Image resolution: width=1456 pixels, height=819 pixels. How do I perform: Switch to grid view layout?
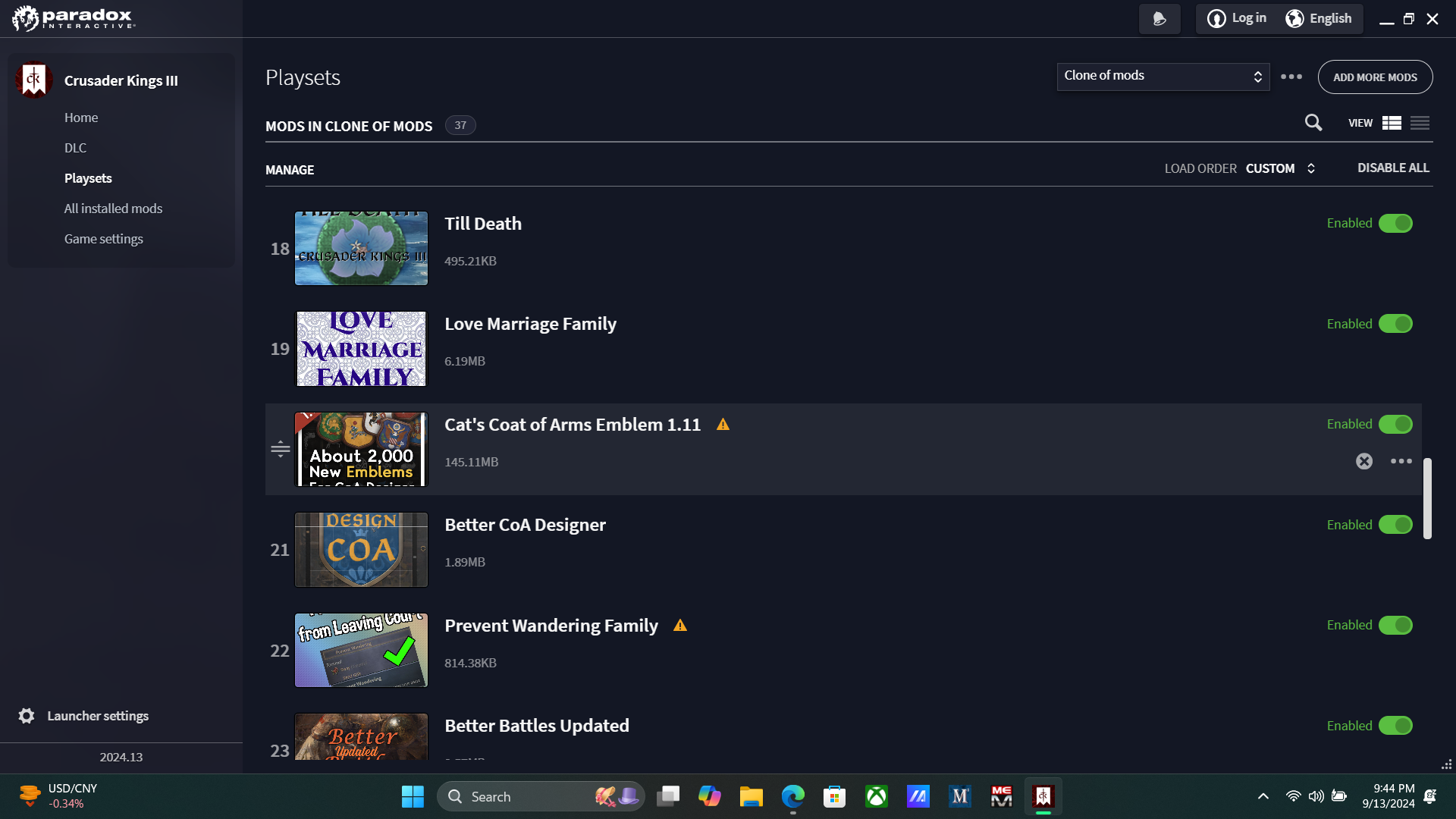click(1392, 122)
